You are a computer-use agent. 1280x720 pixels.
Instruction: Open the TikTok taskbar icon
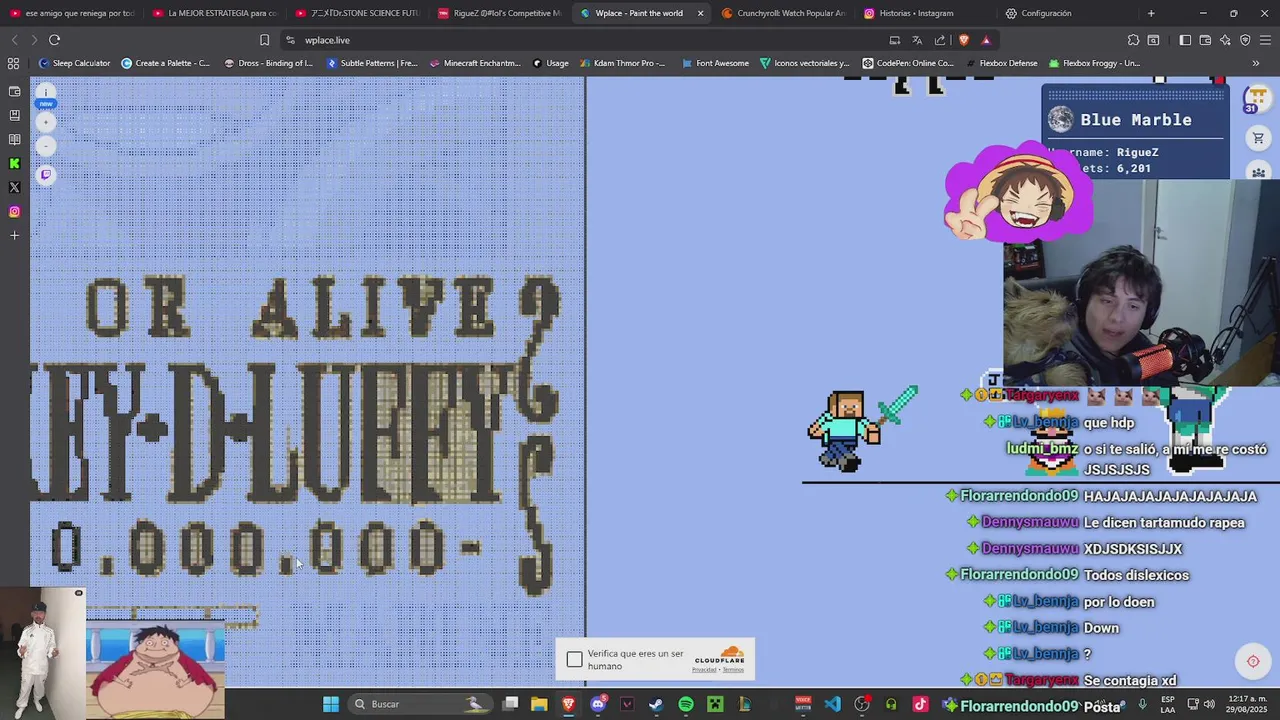(920, 704)
